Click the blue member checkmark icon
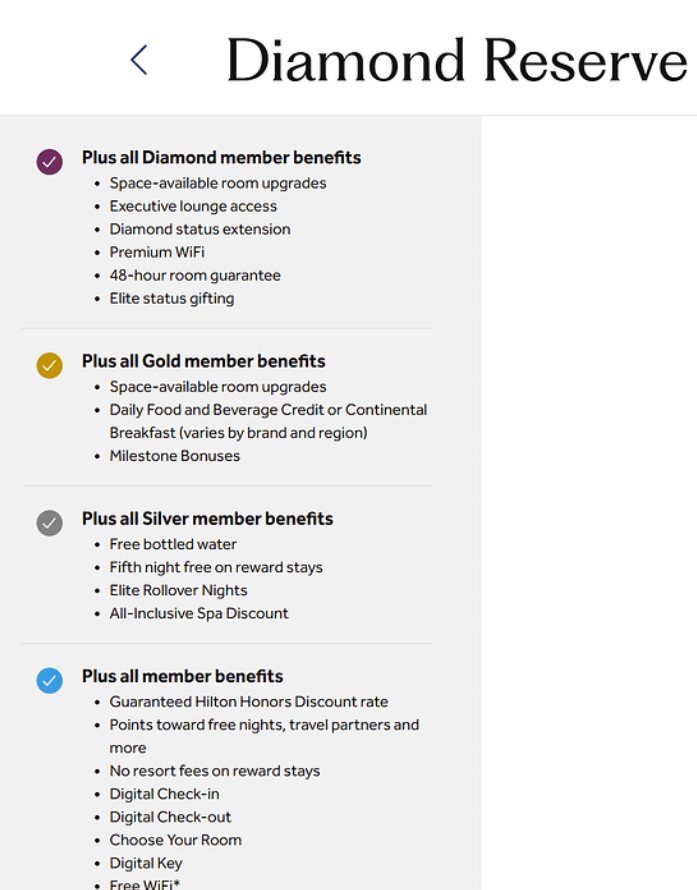Image resolution: width=697 pixels, height=890 pixels. (x=50, y=680)
